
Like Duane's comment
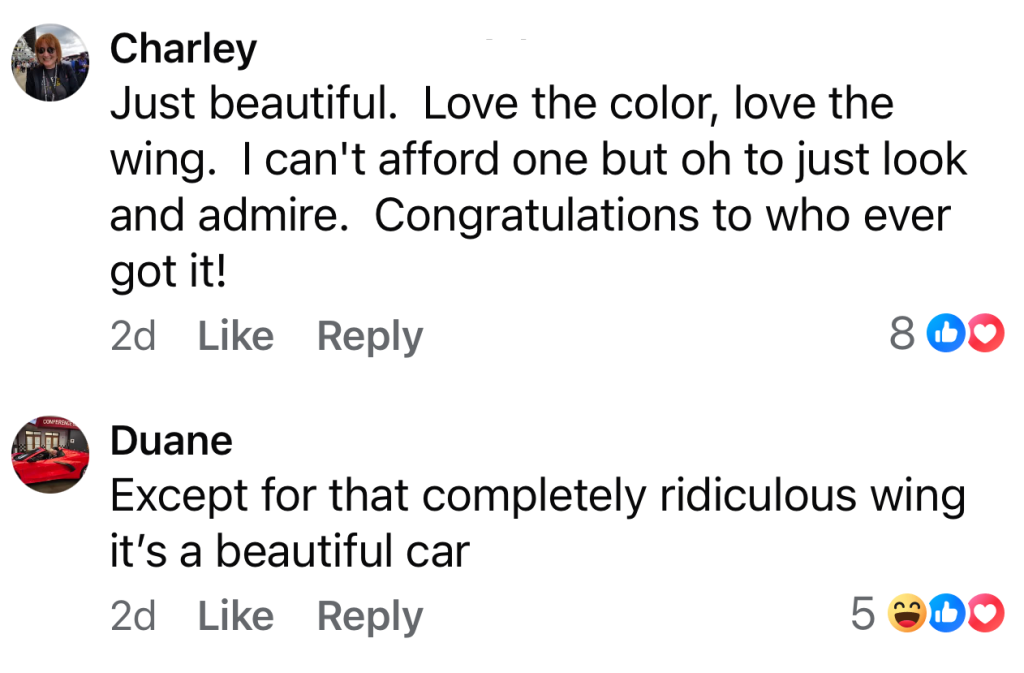coord(235,616)
